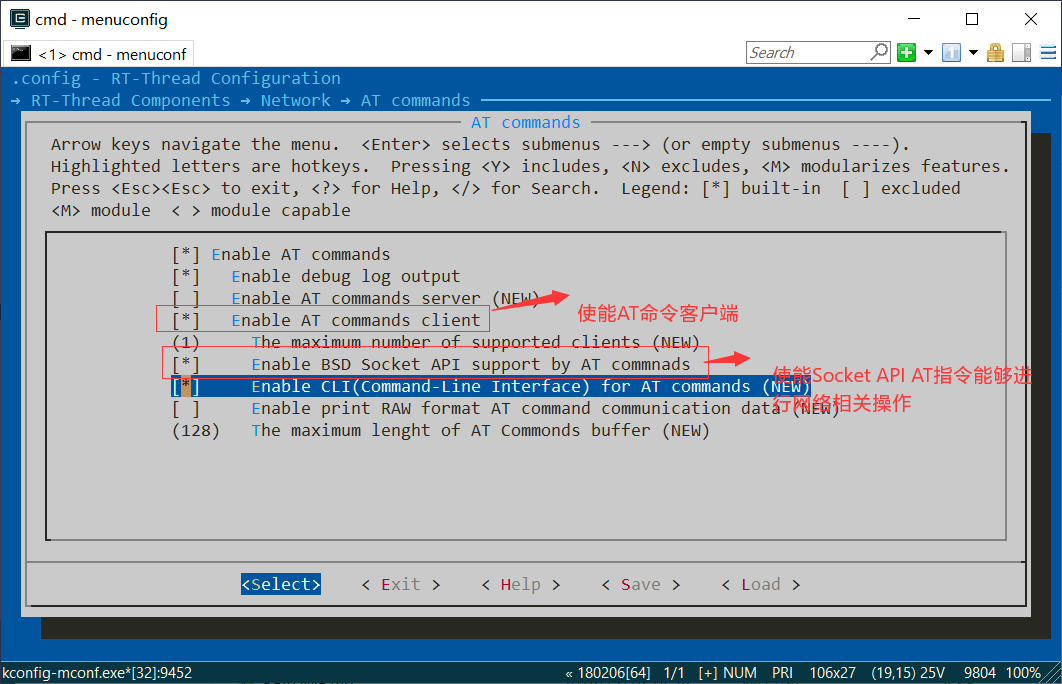Open the dropdown arrow beside the green plus icon
Screen dimensions: 1062x684
coord(929,52)
